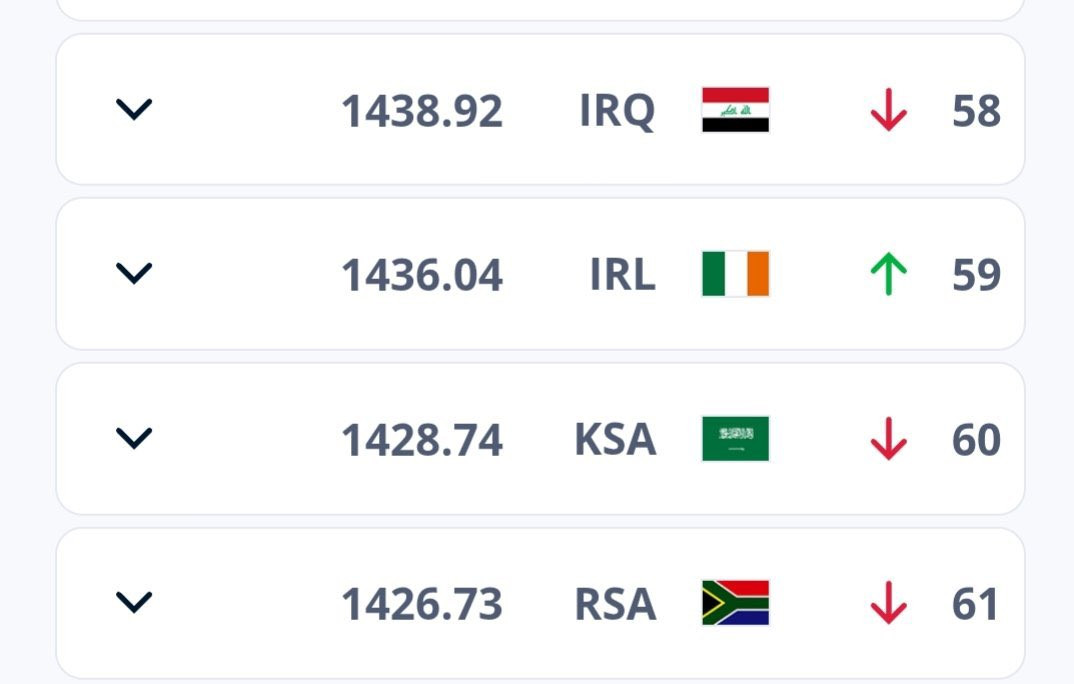Select the IRQ team code
This screenshot has width=1074, height=684.
click(617, 111)
